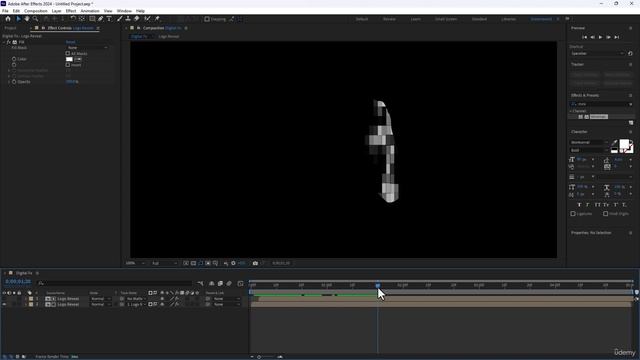Select the Puppet Pin tool

click(157, 19)
